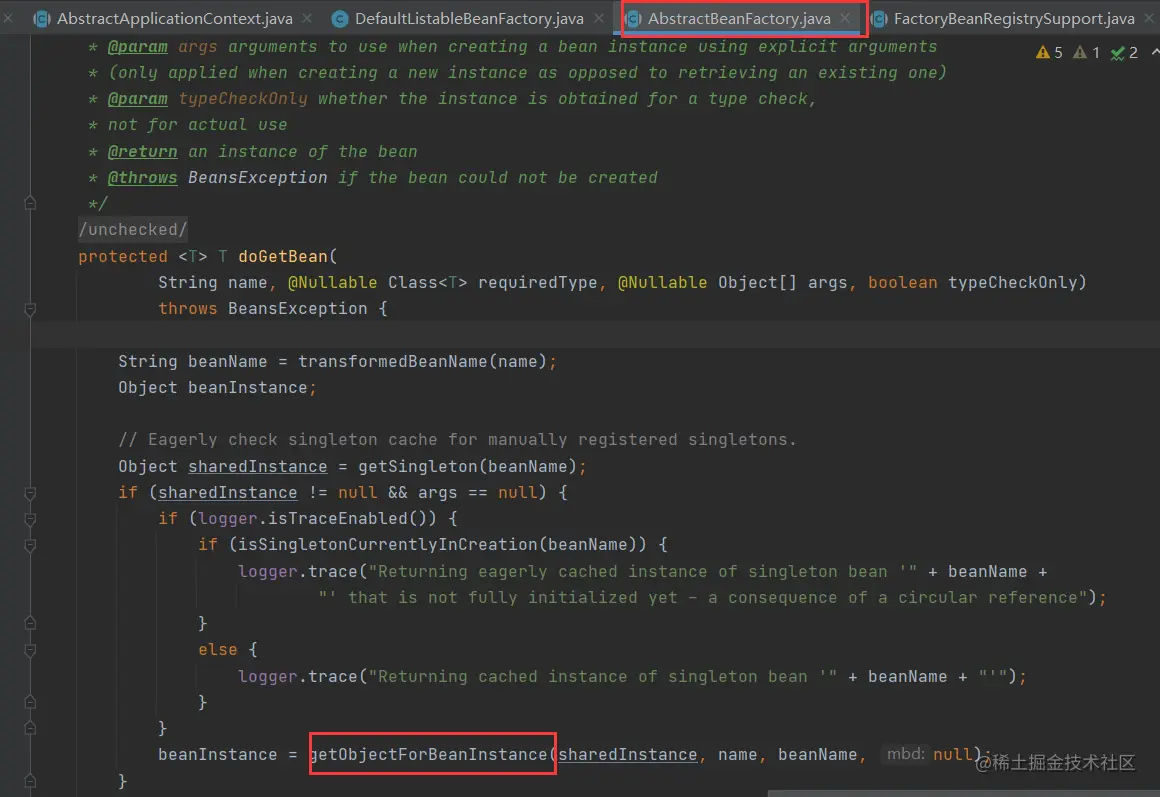This screenshot has height=797, width=1160.
Task: Close the AbstractBeanFactory.java tab
Action: (845, 18)
